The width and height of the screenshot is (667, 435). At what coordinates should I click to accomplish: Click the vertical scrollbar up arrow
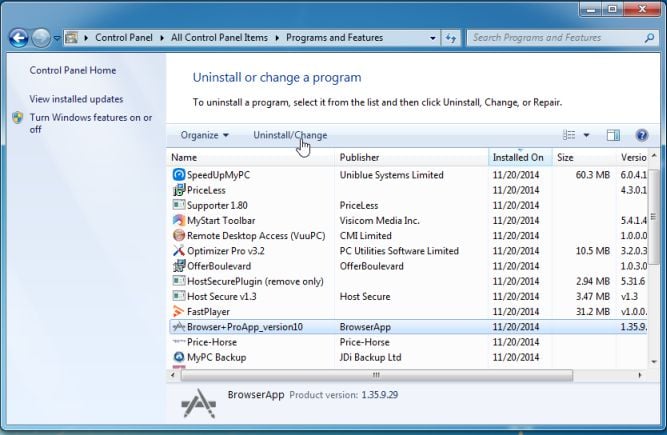pos(654,156)
